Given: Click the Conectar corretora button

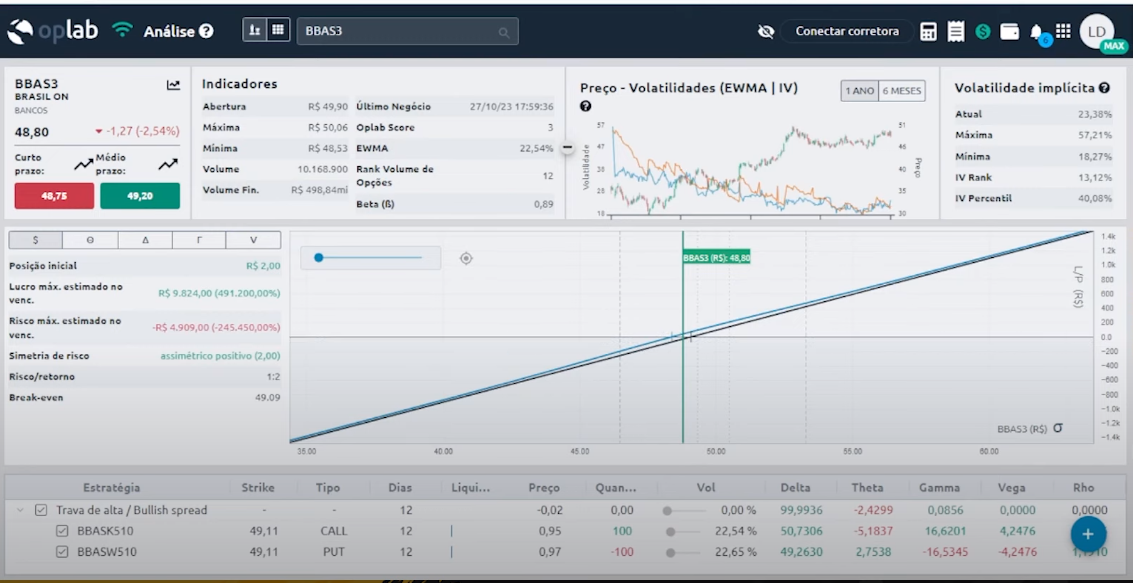Looking at the screenshot, I should point(846,32).
